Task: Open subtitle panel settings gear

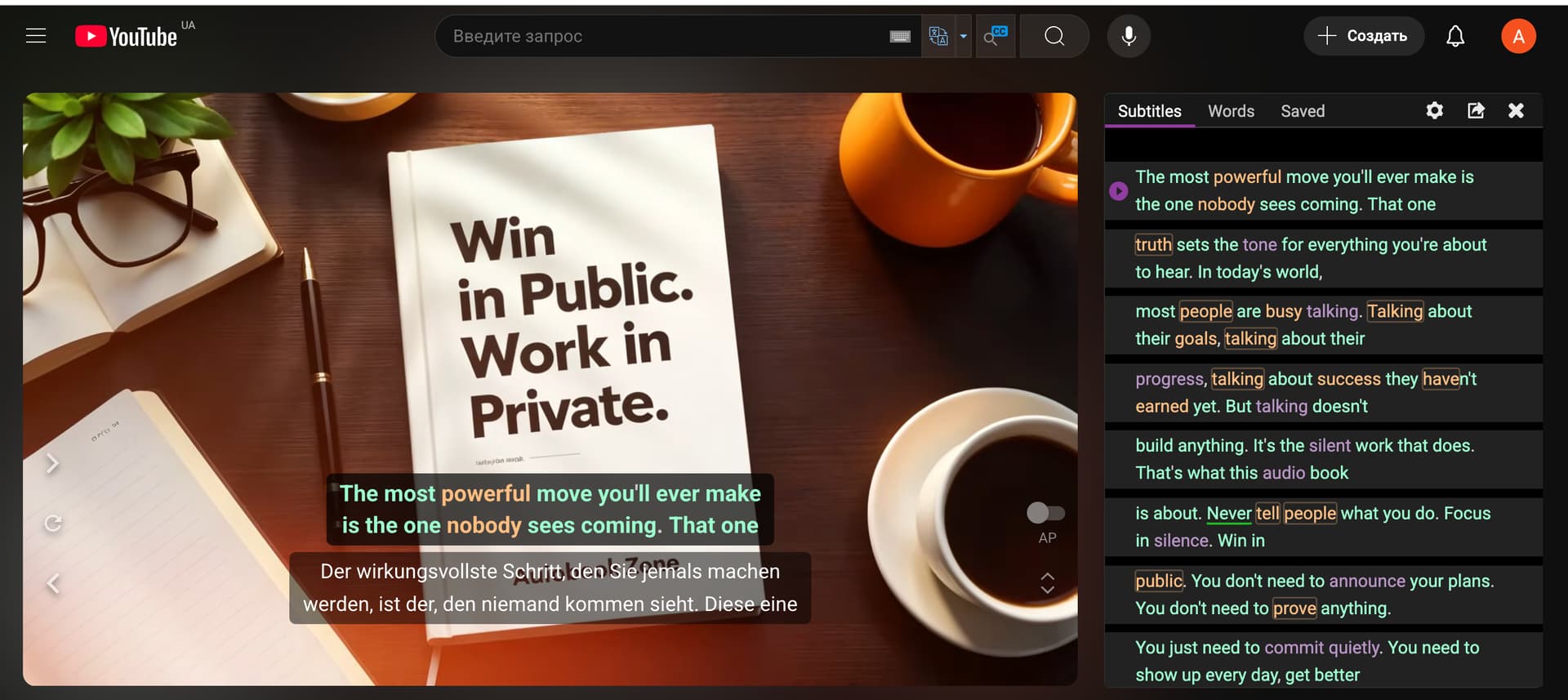Action: coord(1434,110)
